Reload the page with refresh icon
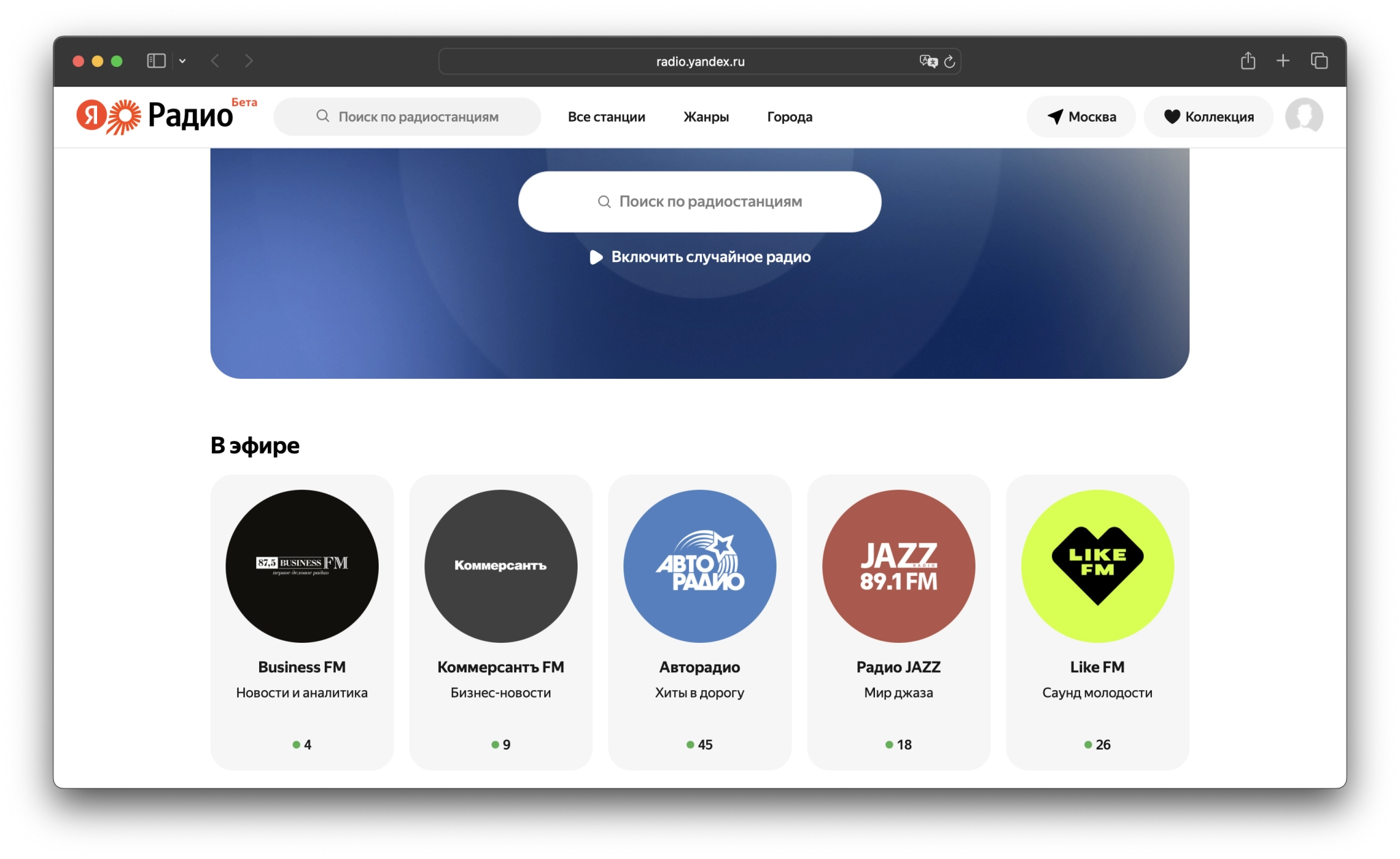Image resolution: width=1400 pixels, height=859 pixels. 950,62
